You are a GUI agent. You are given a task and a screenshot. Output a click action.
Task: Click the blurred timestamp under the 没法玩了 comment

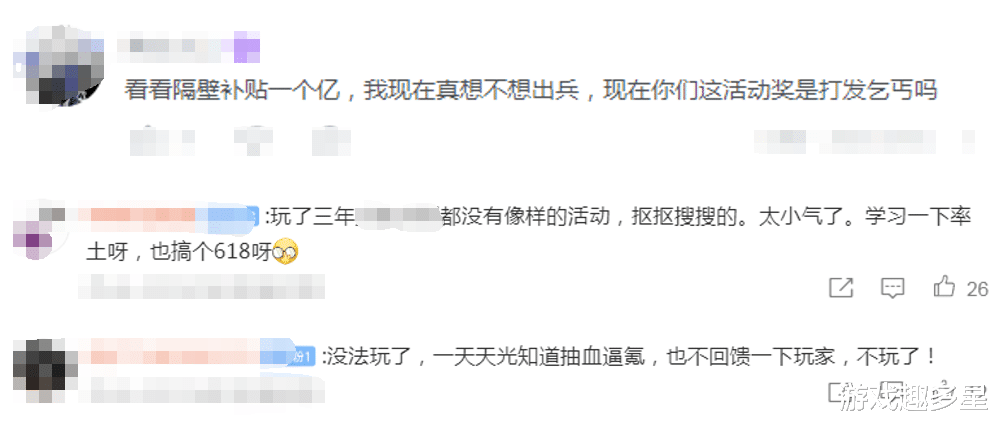click(201, 390)
